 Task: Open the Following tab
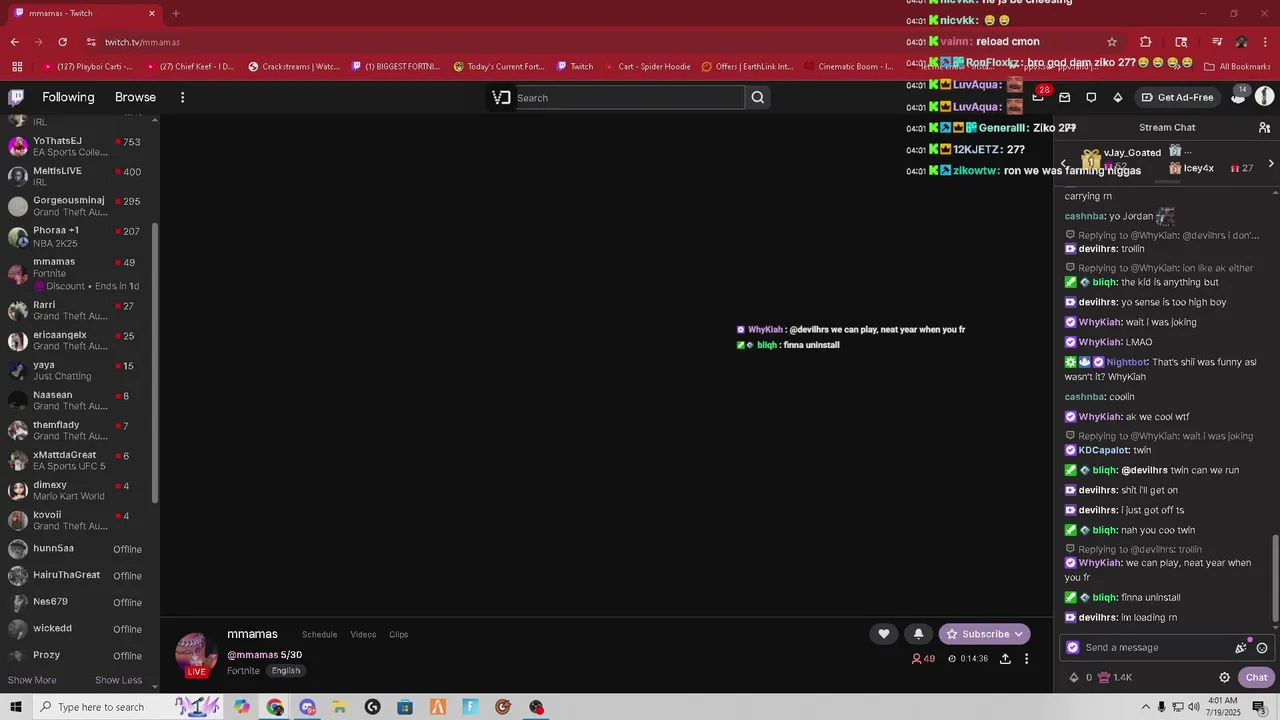pyautogui.click(x=68, y=97)
